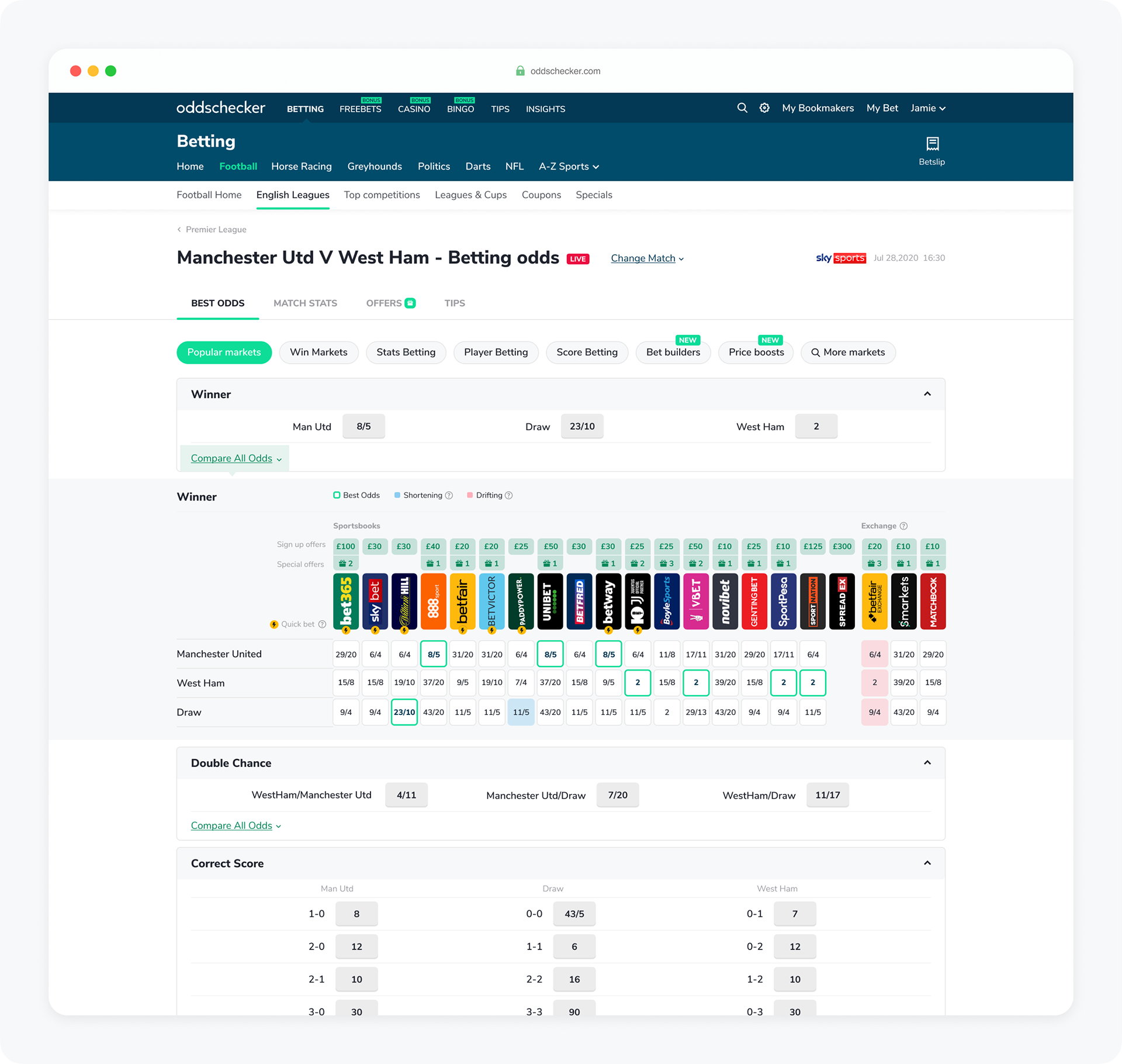Click bet365 £100 sign up offer
This screenshot has width=1122, height=1064.
coord(345,547)
